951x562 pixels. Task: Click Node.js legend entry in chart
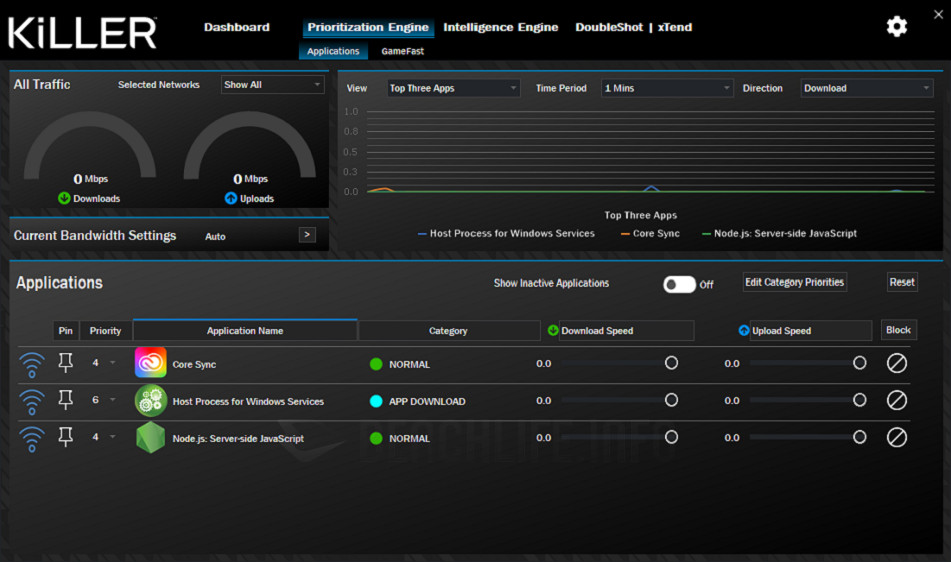tap(779, 233)
